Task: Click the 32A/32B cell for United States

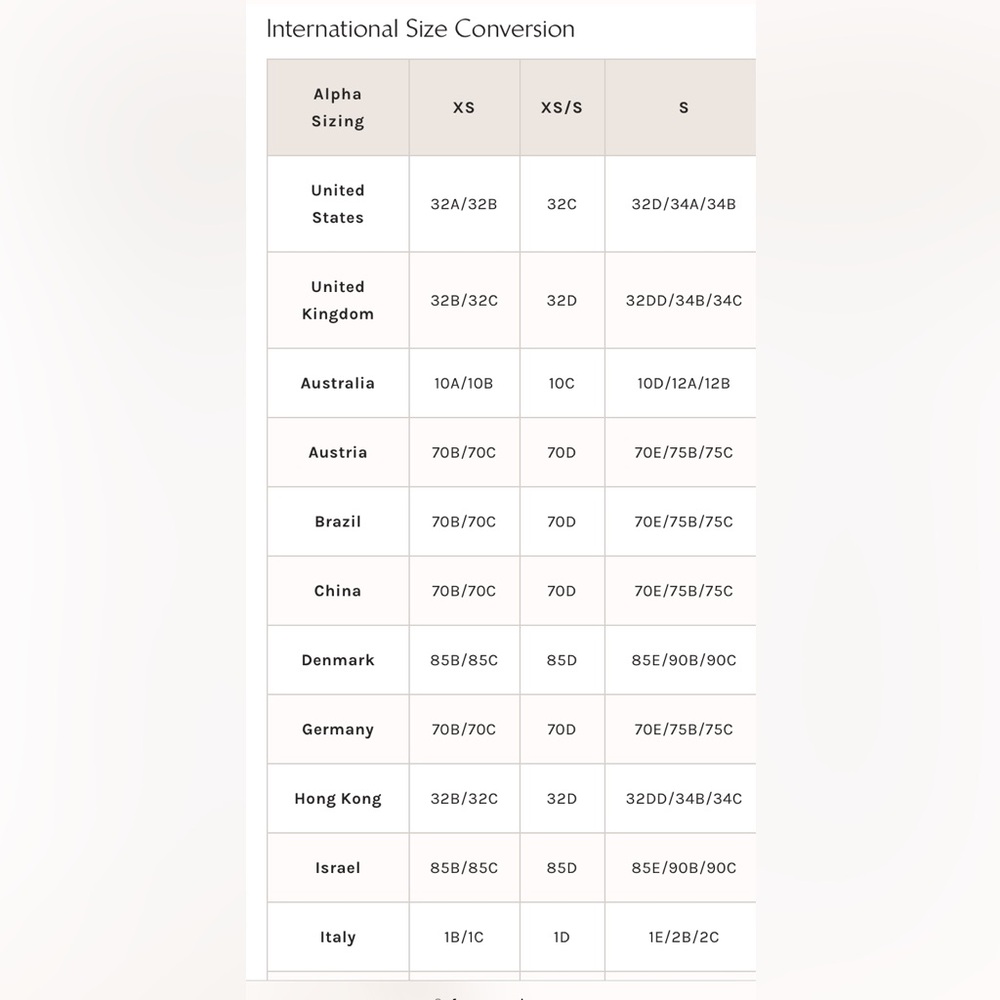Action: point(464,204)
